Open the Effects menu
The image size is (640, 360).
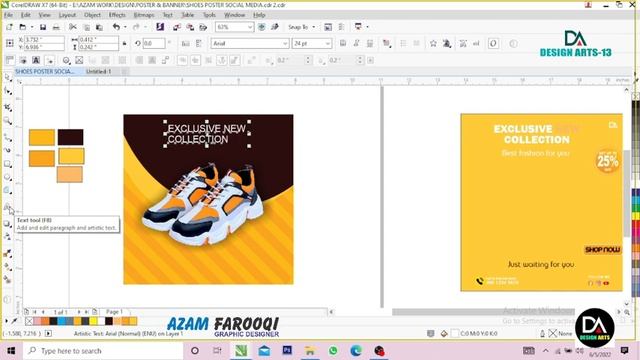[x=117, y=15]
